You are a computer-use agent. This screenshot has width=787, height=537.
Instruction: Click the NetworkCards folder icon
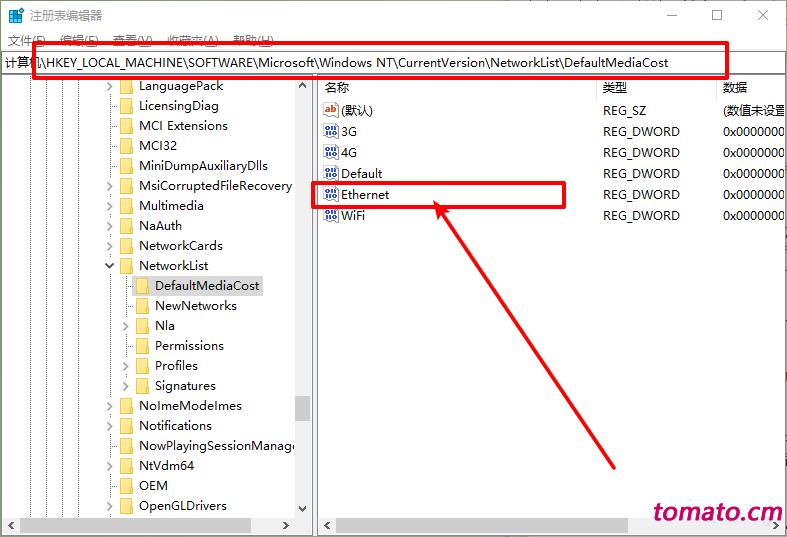[126, 246]
